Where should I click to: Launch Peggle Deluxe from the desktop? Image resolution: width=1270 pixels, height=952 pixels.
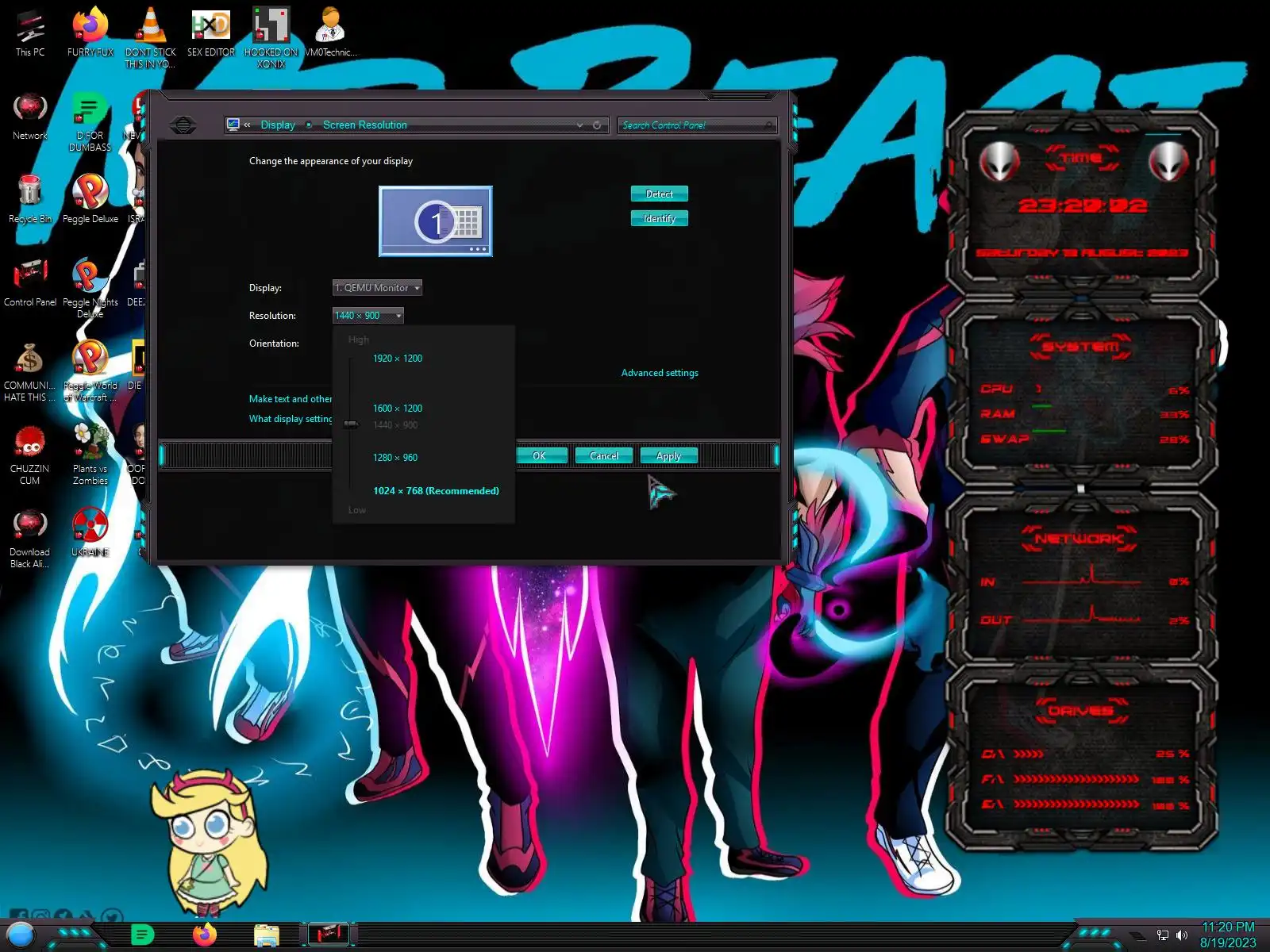[90, 200]
